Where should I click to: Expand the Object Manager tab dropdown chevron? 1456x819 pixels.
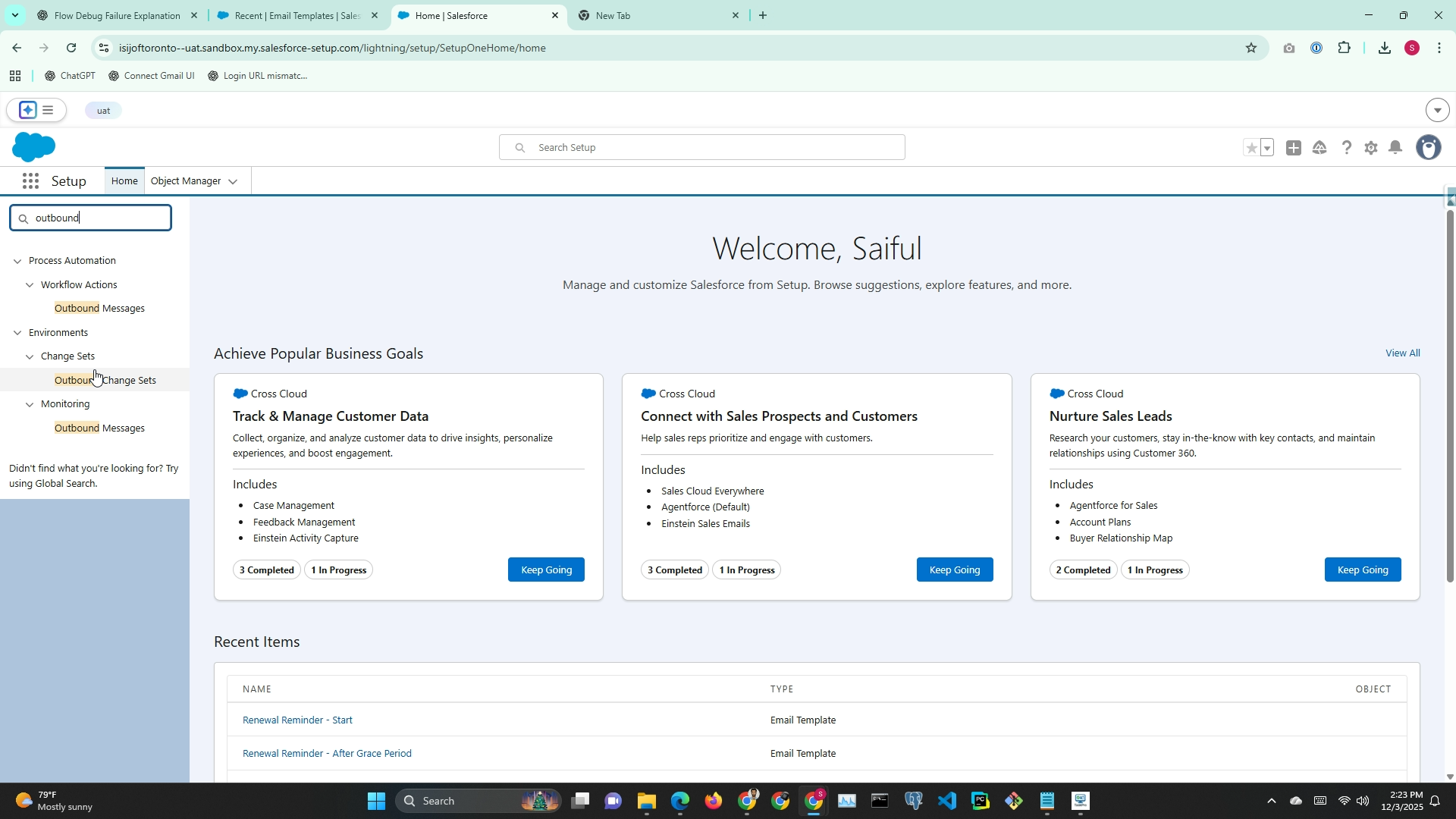point(233,181)
